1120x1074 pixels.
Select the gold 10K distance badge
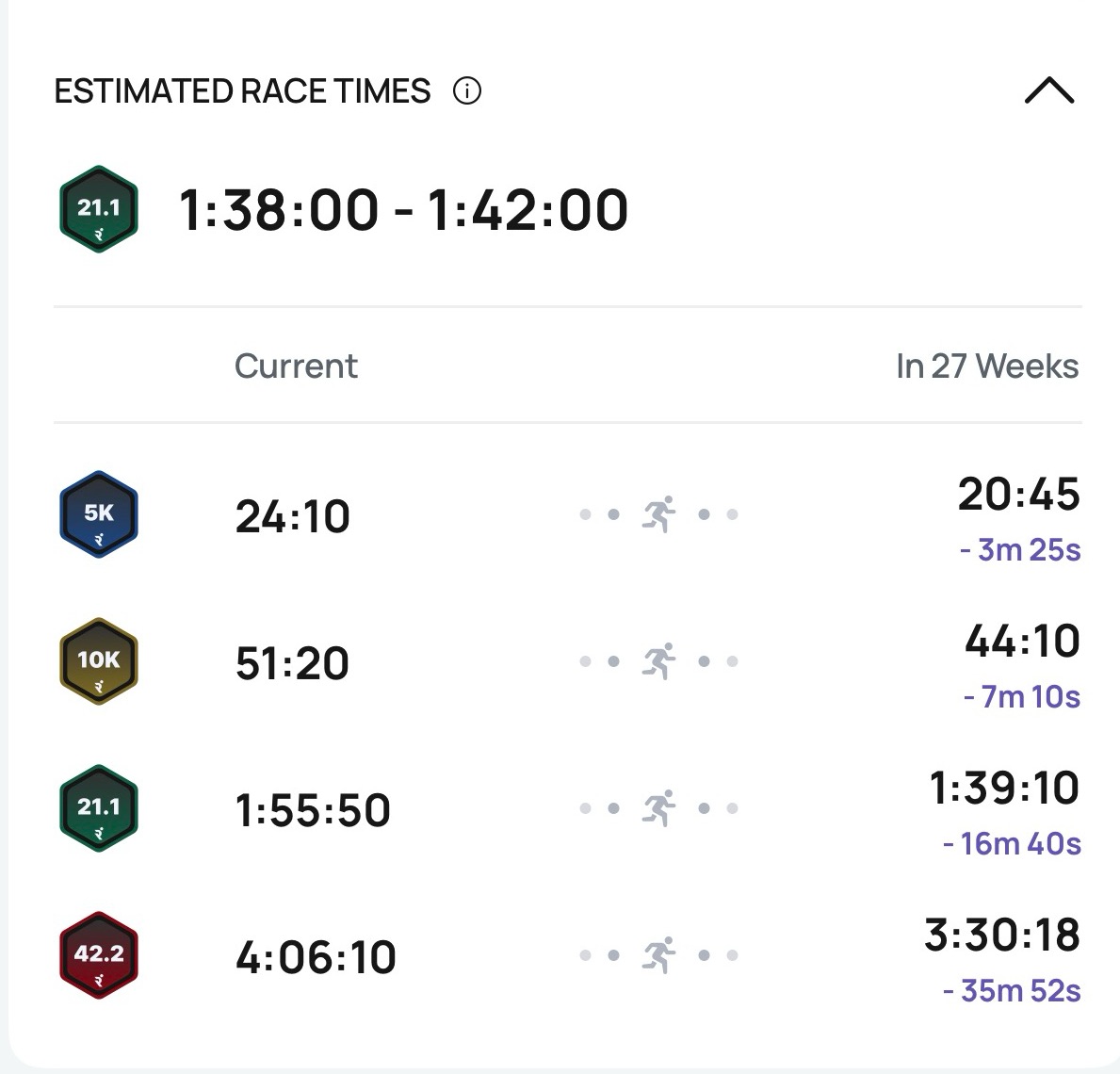99,661
